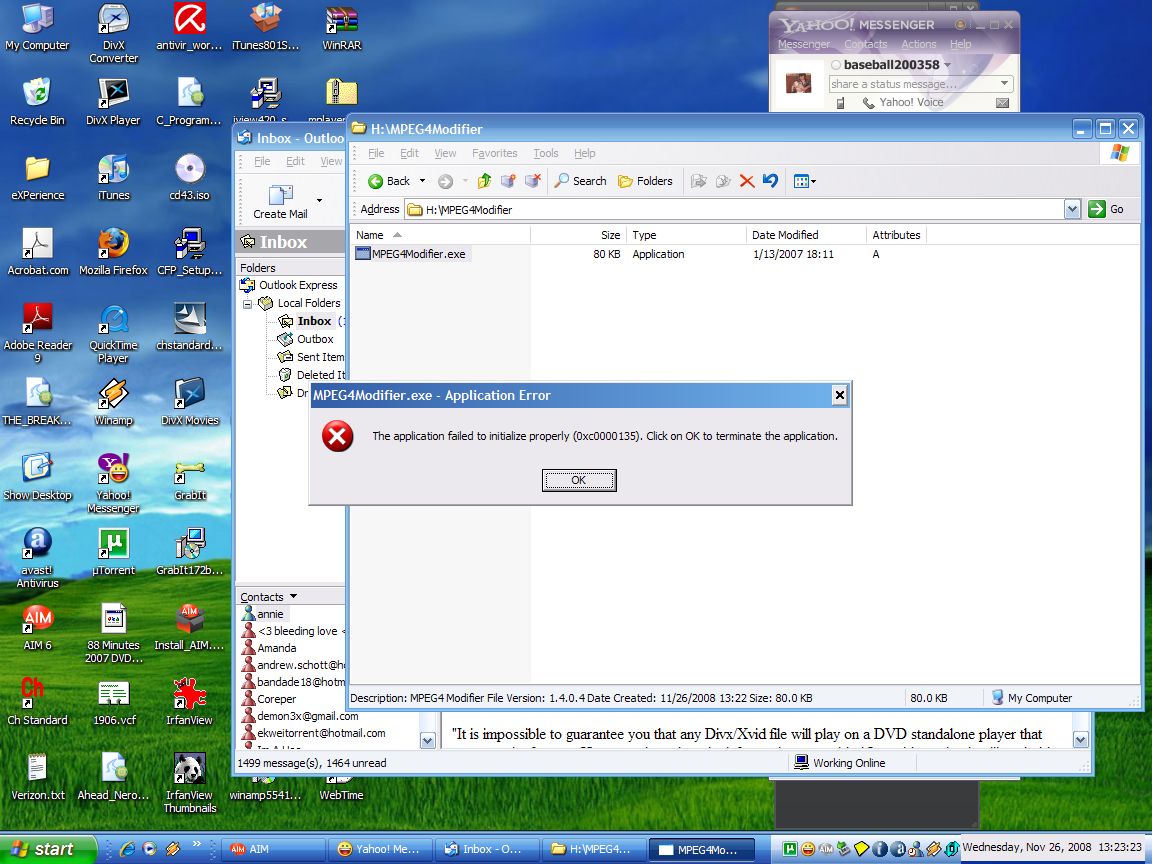This screenshot has height=864, width=1152.
Task: Click the DivX Player desktop icon
Action: point(113,102)
